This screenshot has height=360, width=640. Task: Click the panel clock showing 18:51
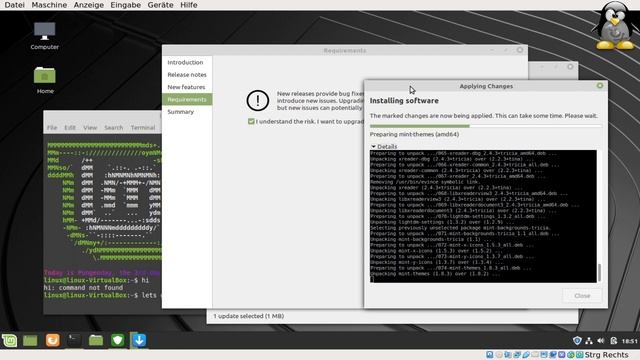[629, 341]
